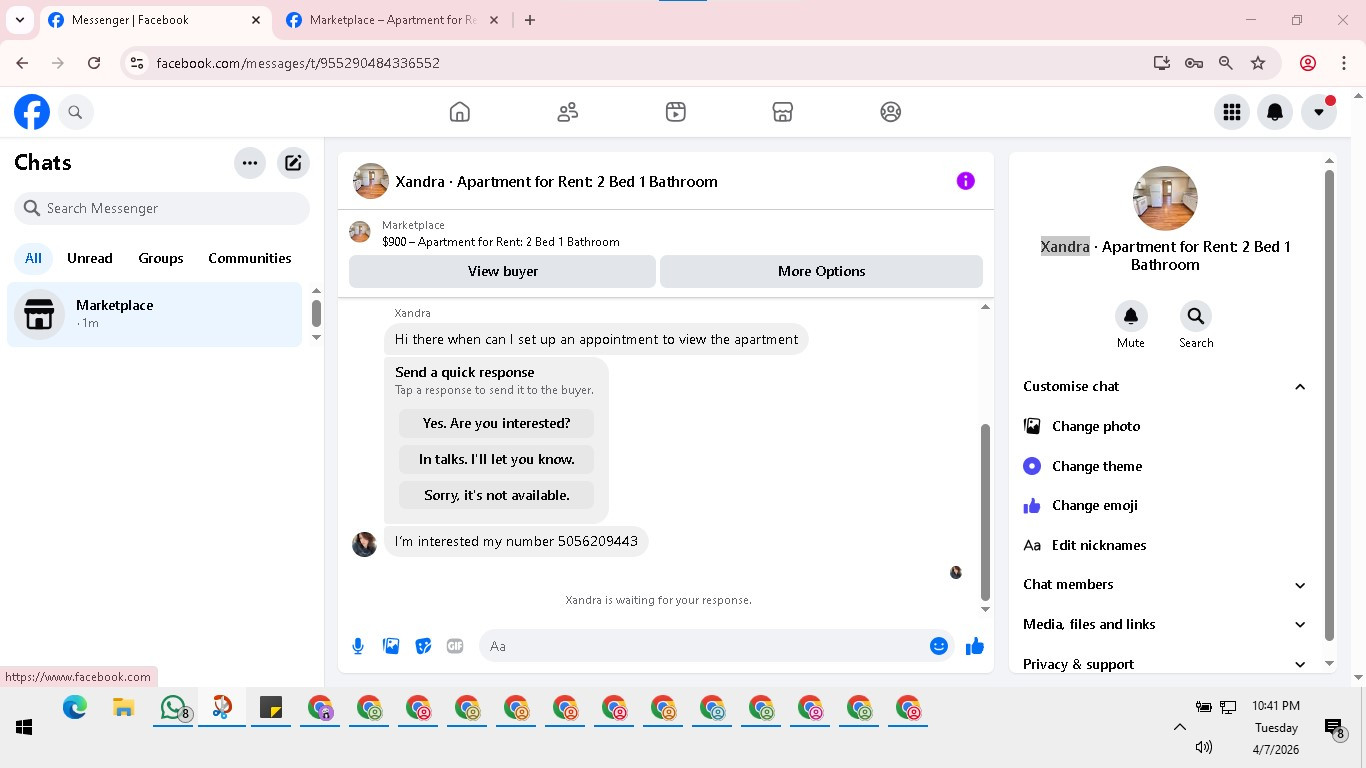Click the View buyer button
The width and height of the screenshot is (1366, 768).
click(x=502, y=271)
